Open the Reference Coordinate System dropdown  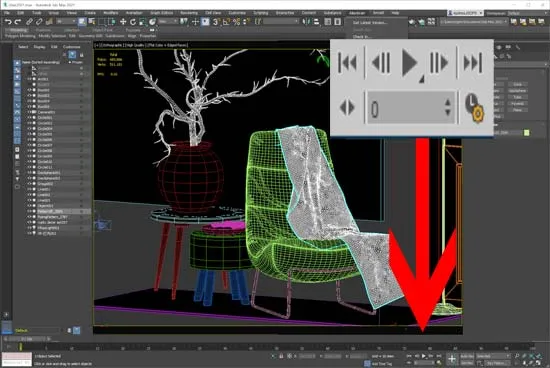(168, 22)
